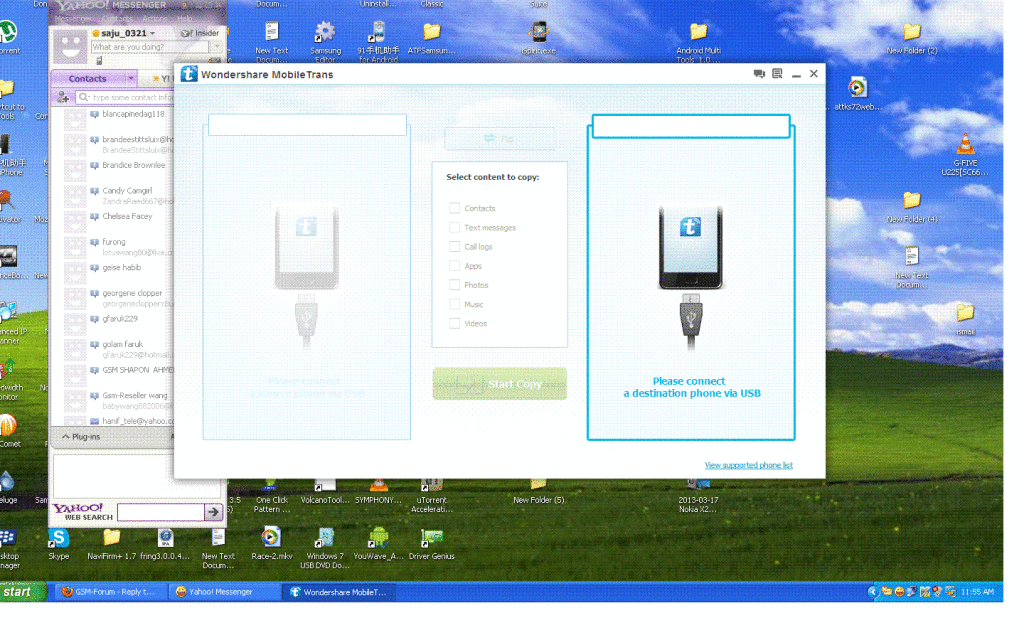The height and width of the screenshot is (640, 1024).
Task: Click the Wondershare MobileTrans logo icon in title bar
Action: [189, 74]
